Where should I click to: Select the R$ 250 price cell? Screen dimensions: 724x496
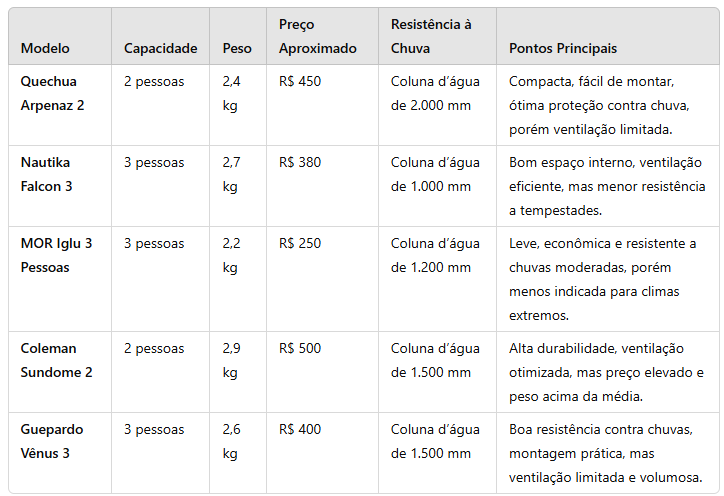point(300,244)
